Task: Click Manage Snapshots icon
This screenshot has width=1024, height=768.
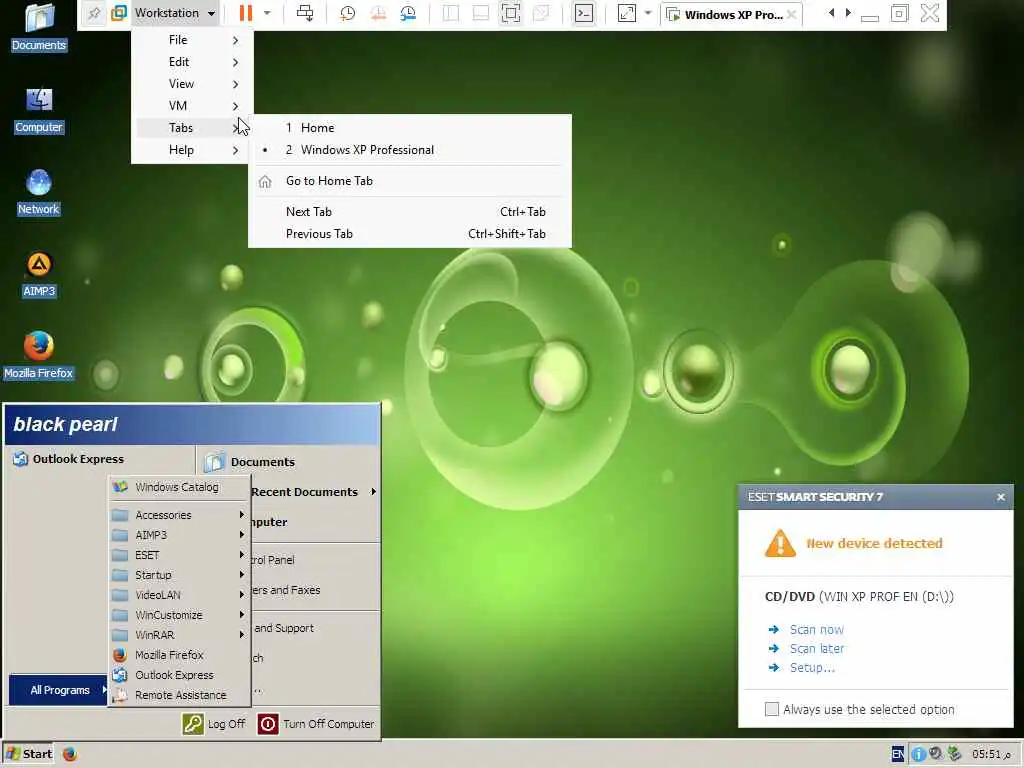Action: pos(408,13)
